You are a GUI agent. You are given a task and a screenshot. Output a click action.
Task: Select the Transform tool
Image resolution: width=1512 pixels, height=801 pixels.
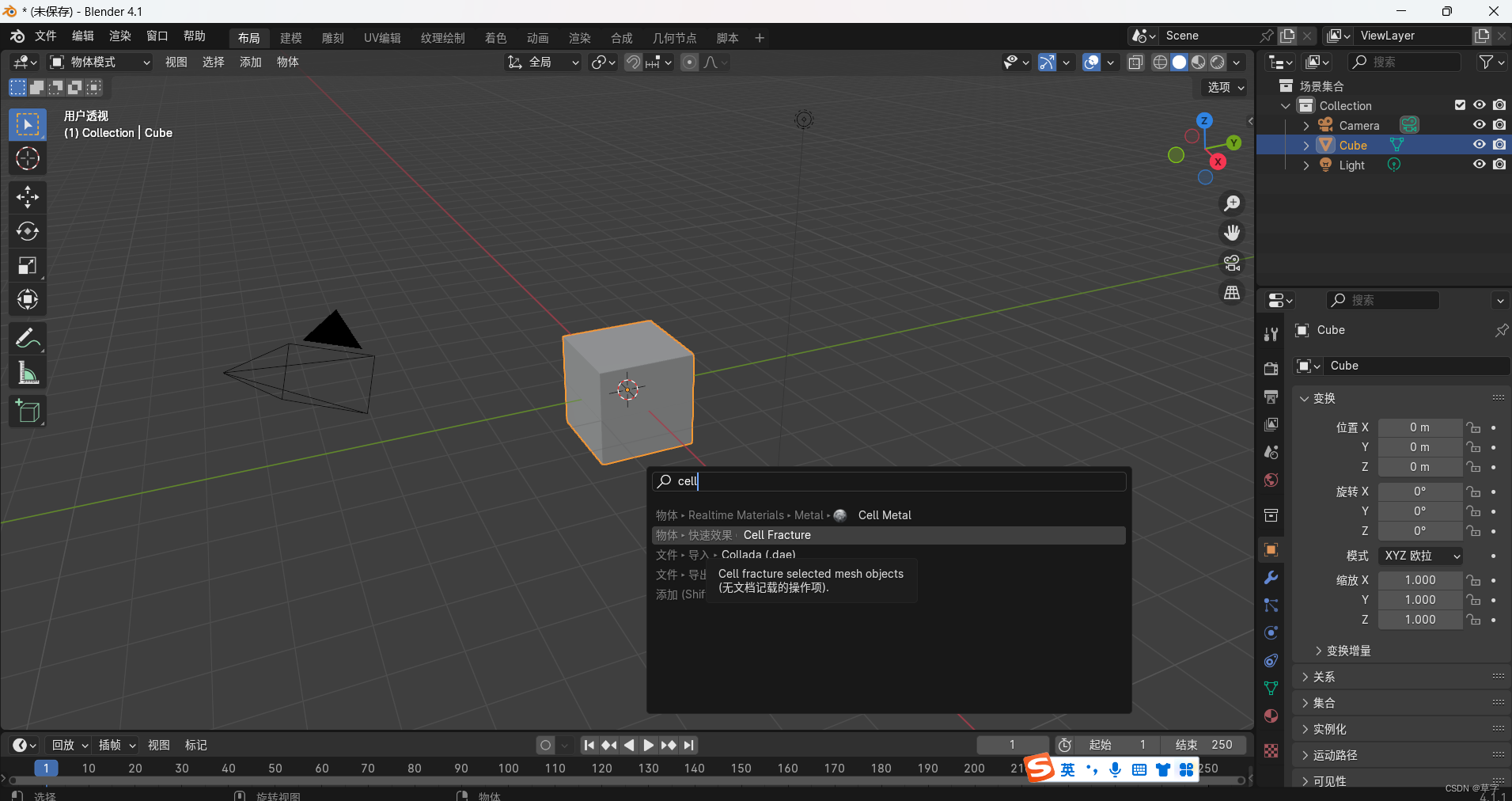pyautogui.click(x=28, y=299)
